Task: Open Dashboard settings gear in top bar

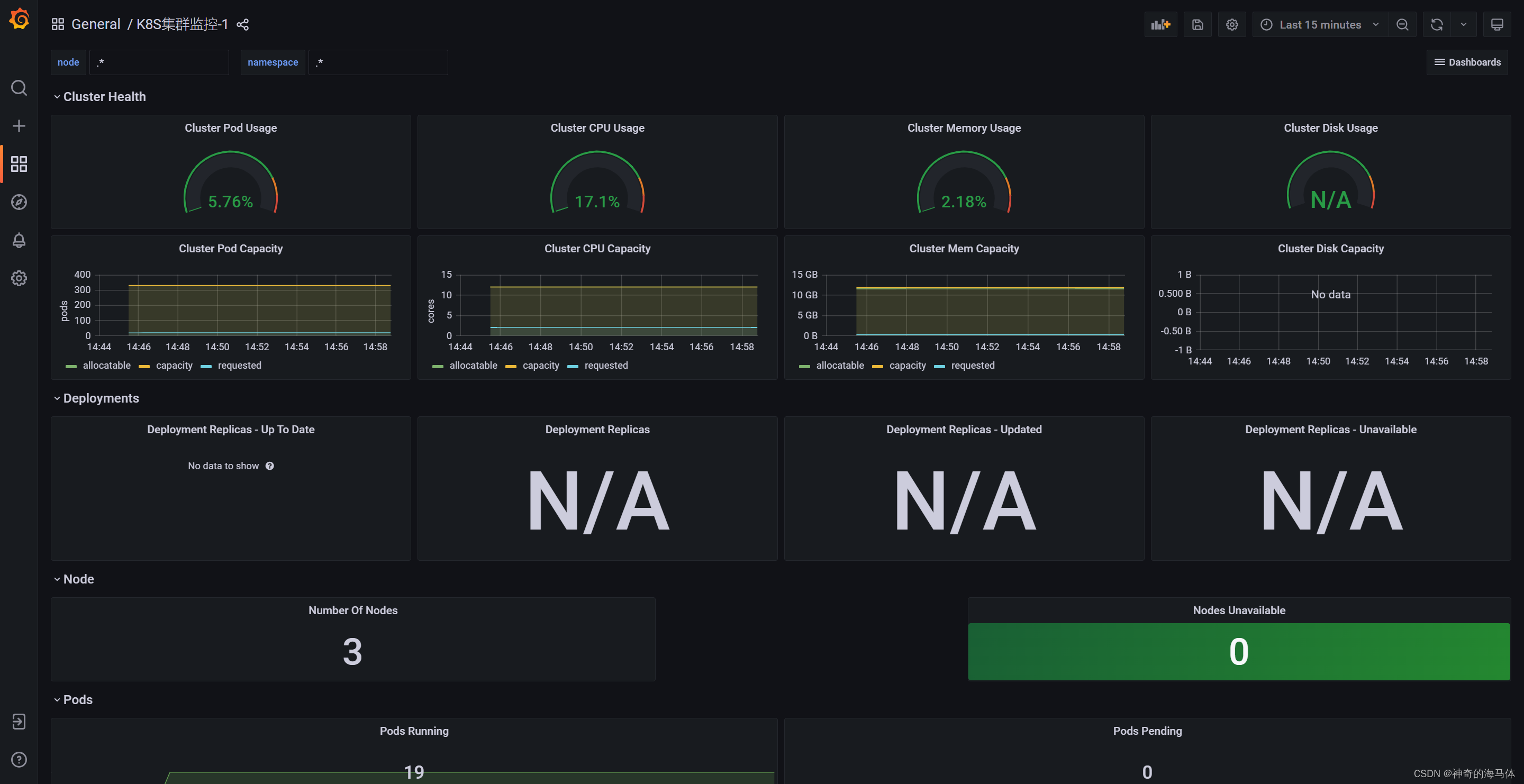Action: 1232,24
